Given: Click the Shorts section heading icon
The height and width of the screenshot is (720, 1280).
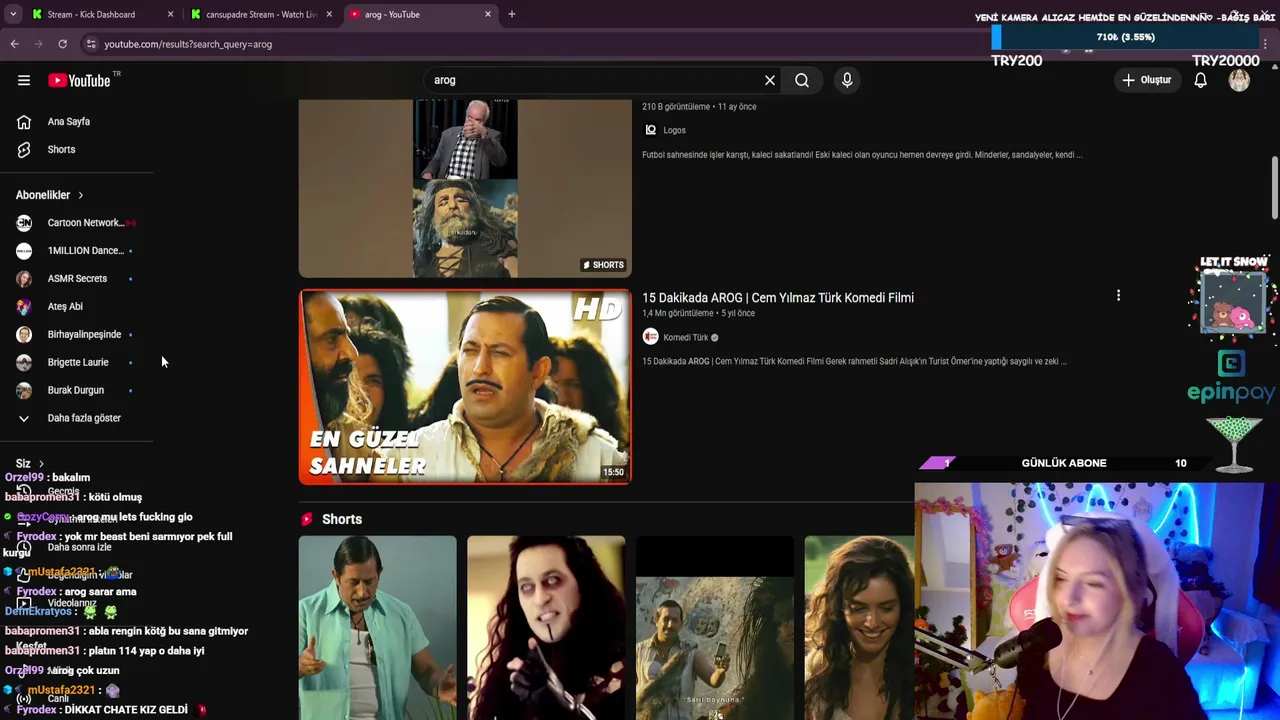Looking at the screenshot, I should pyautogui.click(x=307, y=519).
